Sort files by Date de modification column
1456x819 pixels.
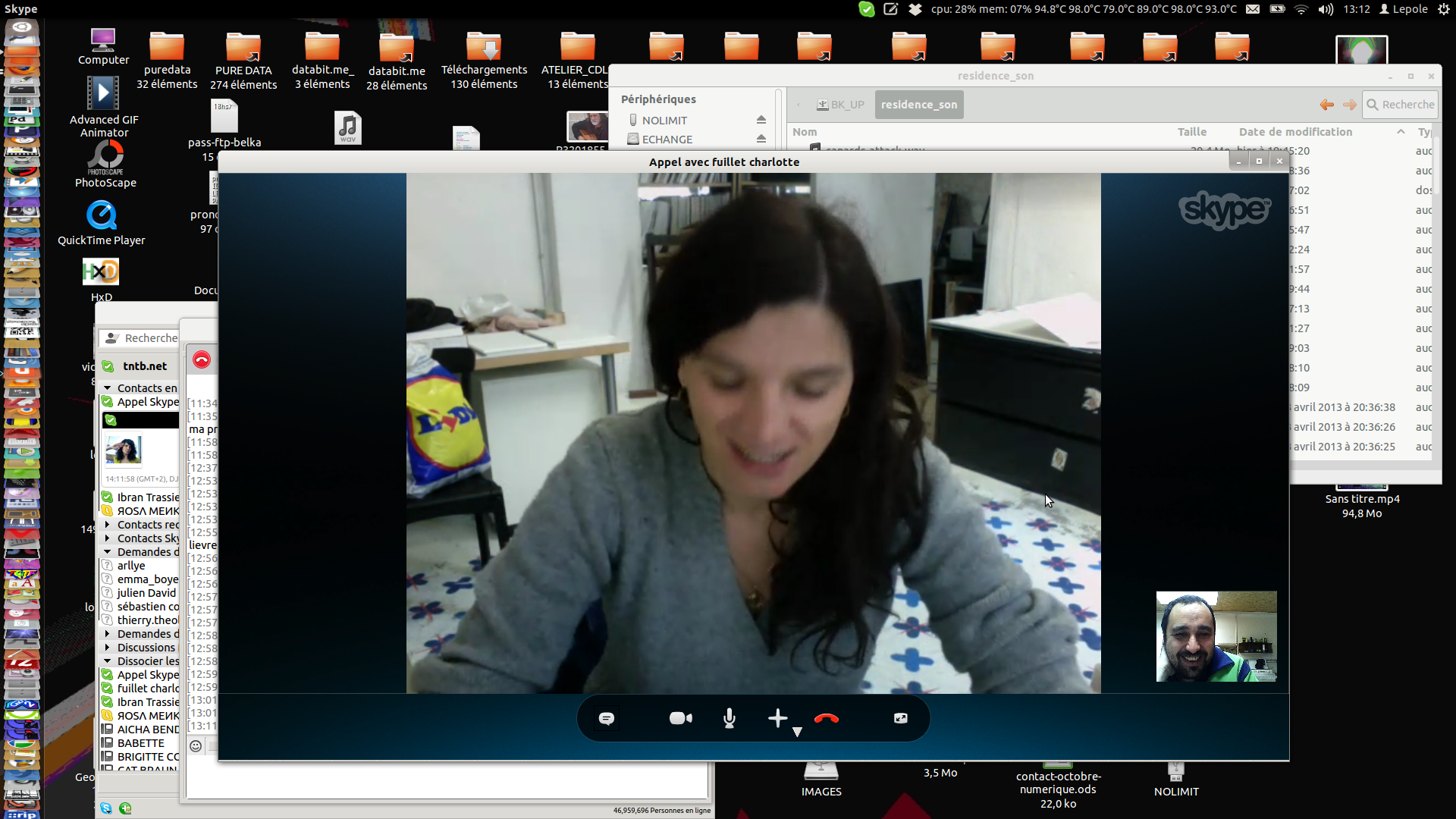point(1295,132)
